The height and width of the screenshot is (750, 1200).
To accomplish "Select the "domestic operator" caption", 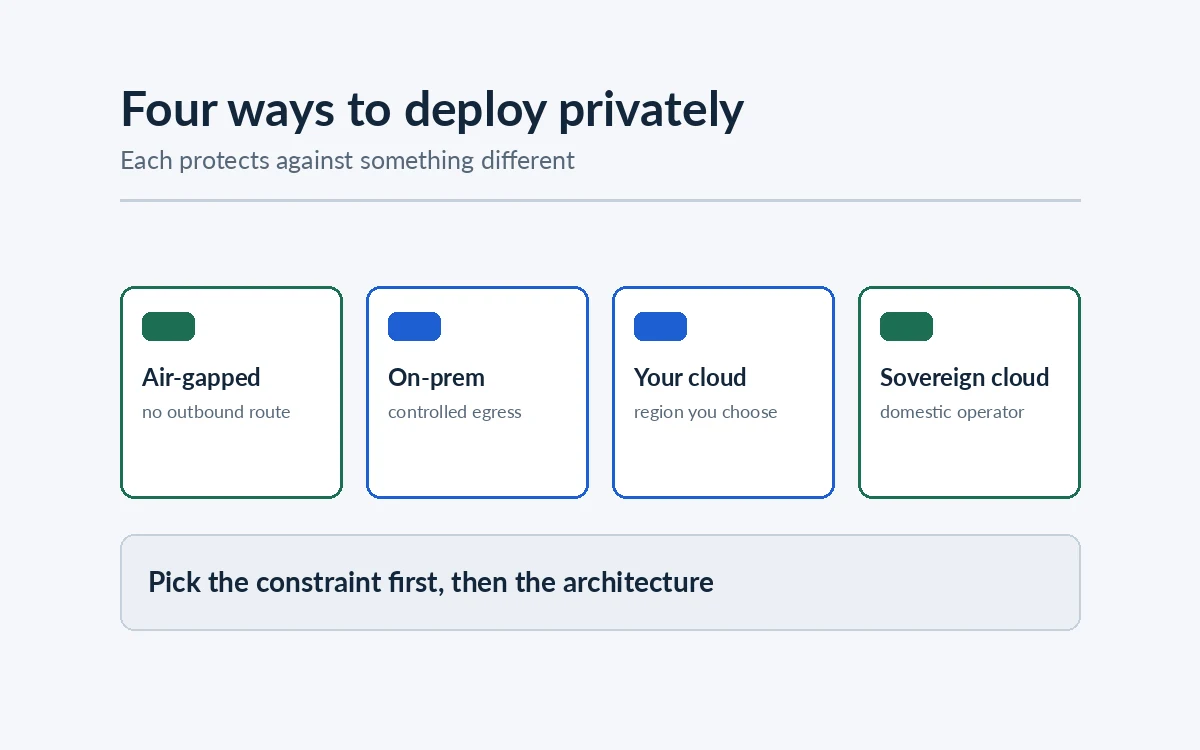I will 952,412.
